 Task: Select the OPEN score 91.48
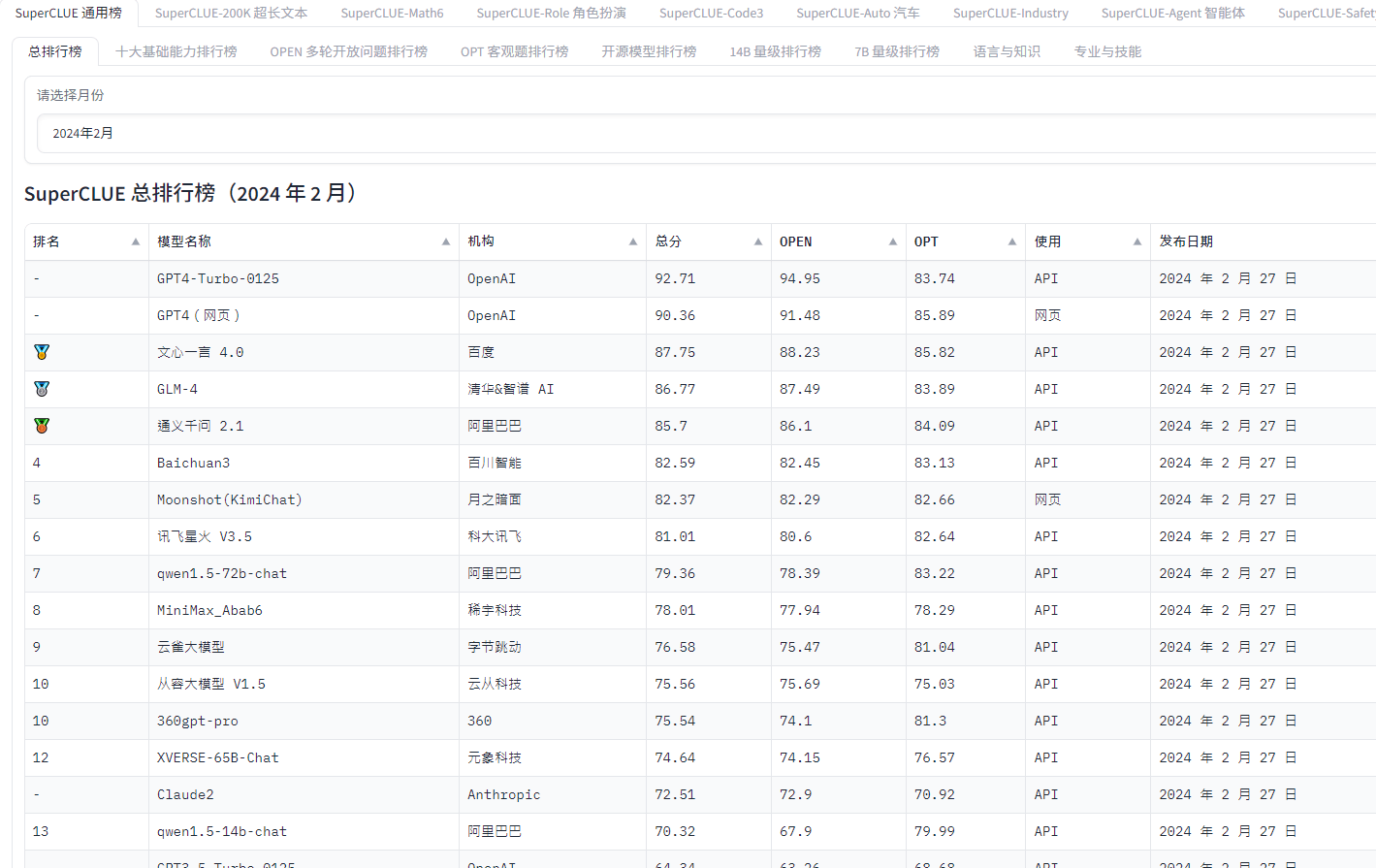tap(800, 315)
